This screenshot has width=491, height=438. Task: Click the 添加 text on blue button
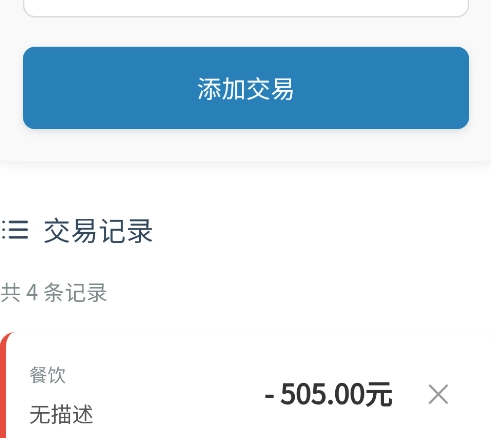(222, 89)
